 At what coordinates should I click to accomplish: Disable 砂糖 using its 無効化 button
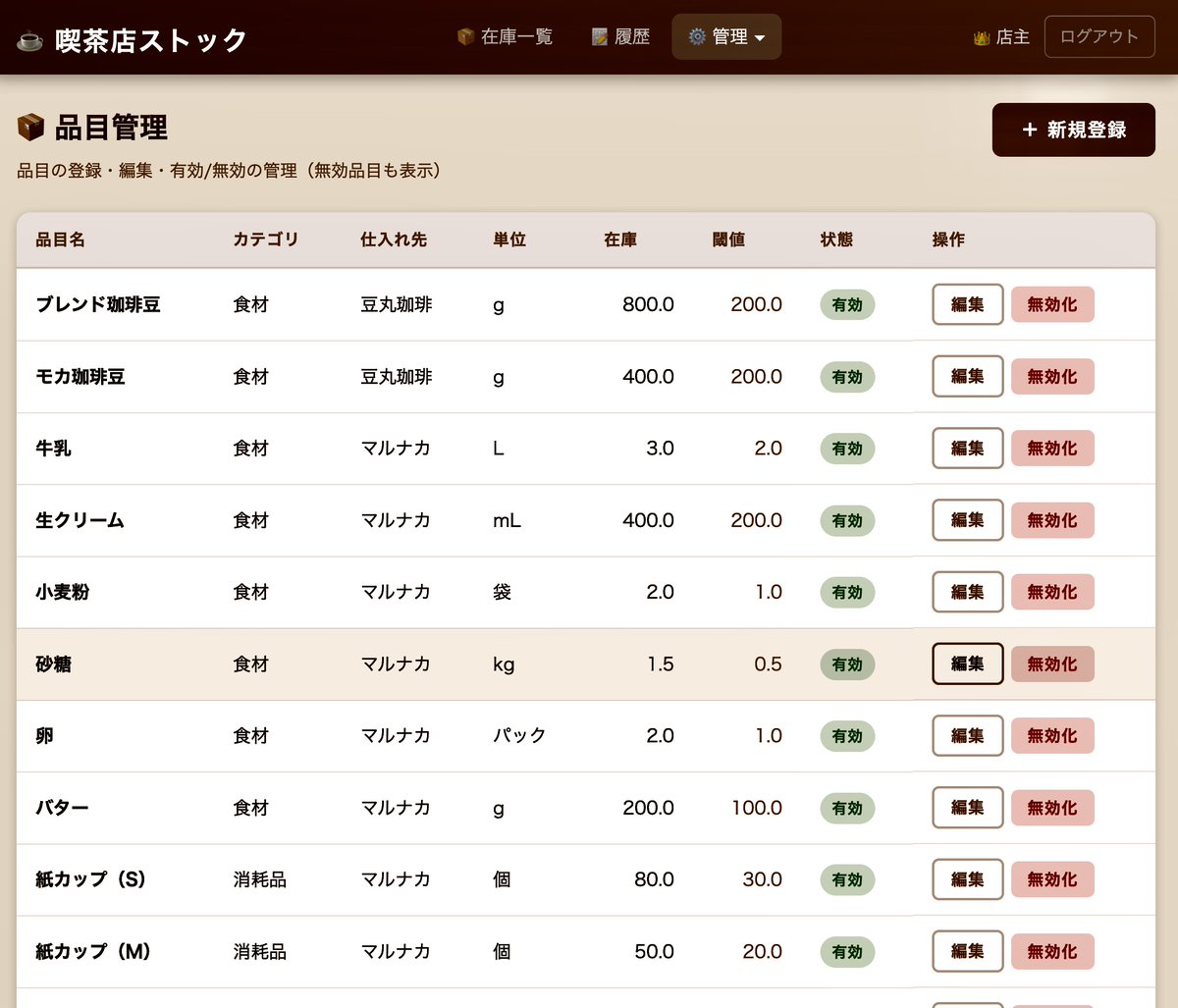coord(1052,663)
